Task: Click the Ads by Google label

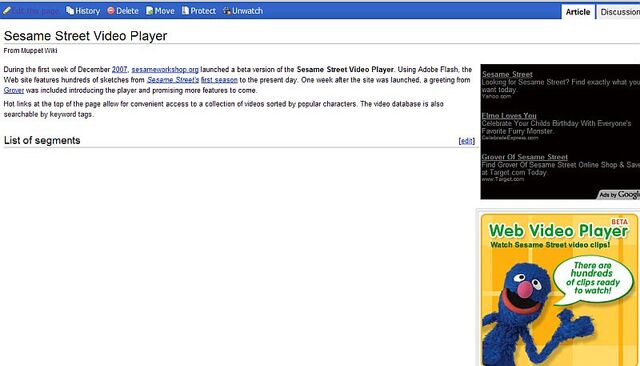Action: click(x=619, y=195)
